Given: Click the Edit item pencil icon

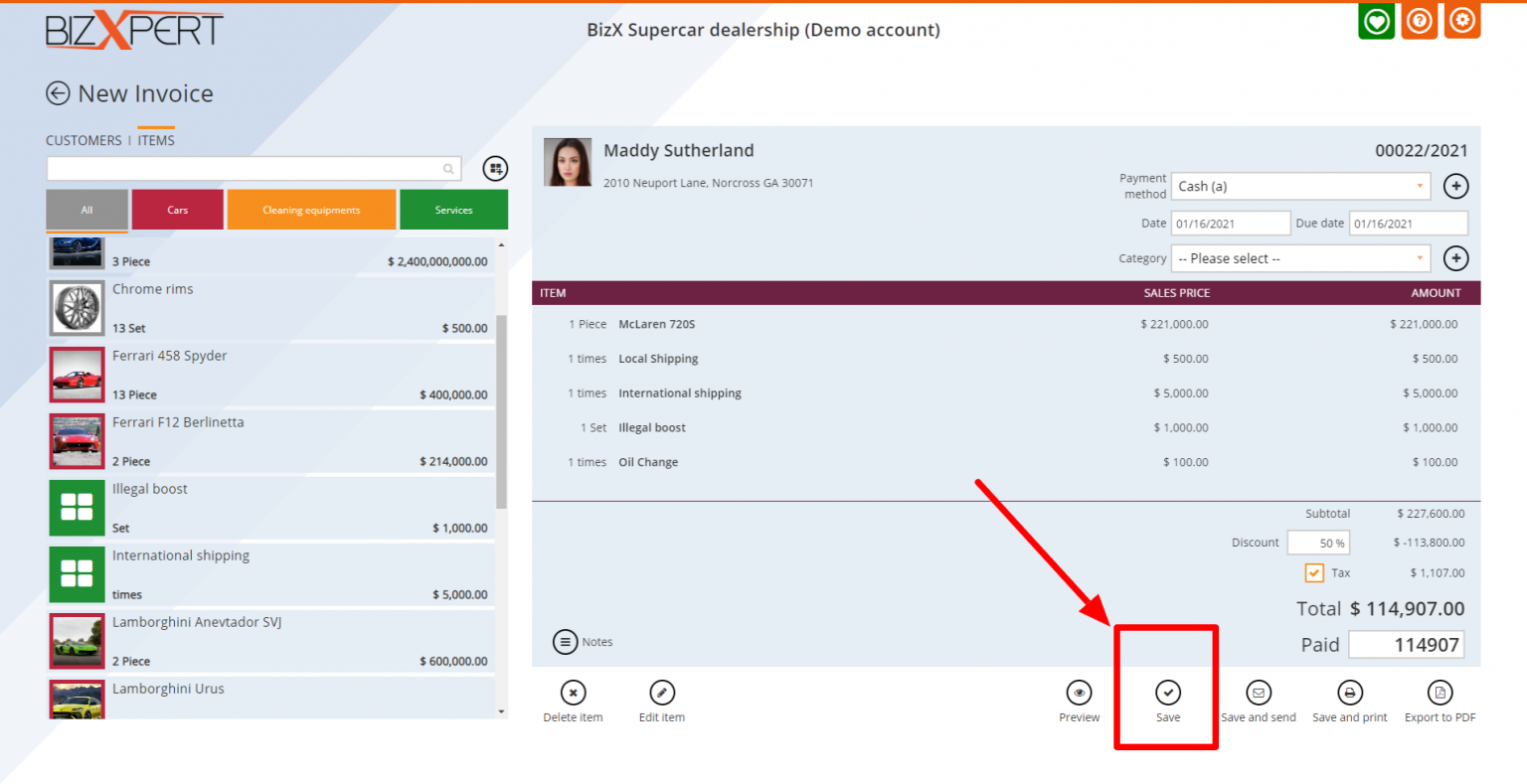Looking at the screenshot, I should pos(662,693).
